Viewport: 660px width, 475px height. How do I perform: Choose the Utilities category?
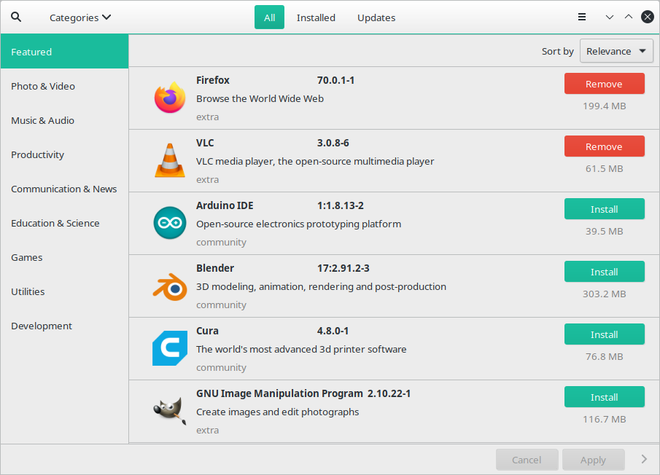64,291
